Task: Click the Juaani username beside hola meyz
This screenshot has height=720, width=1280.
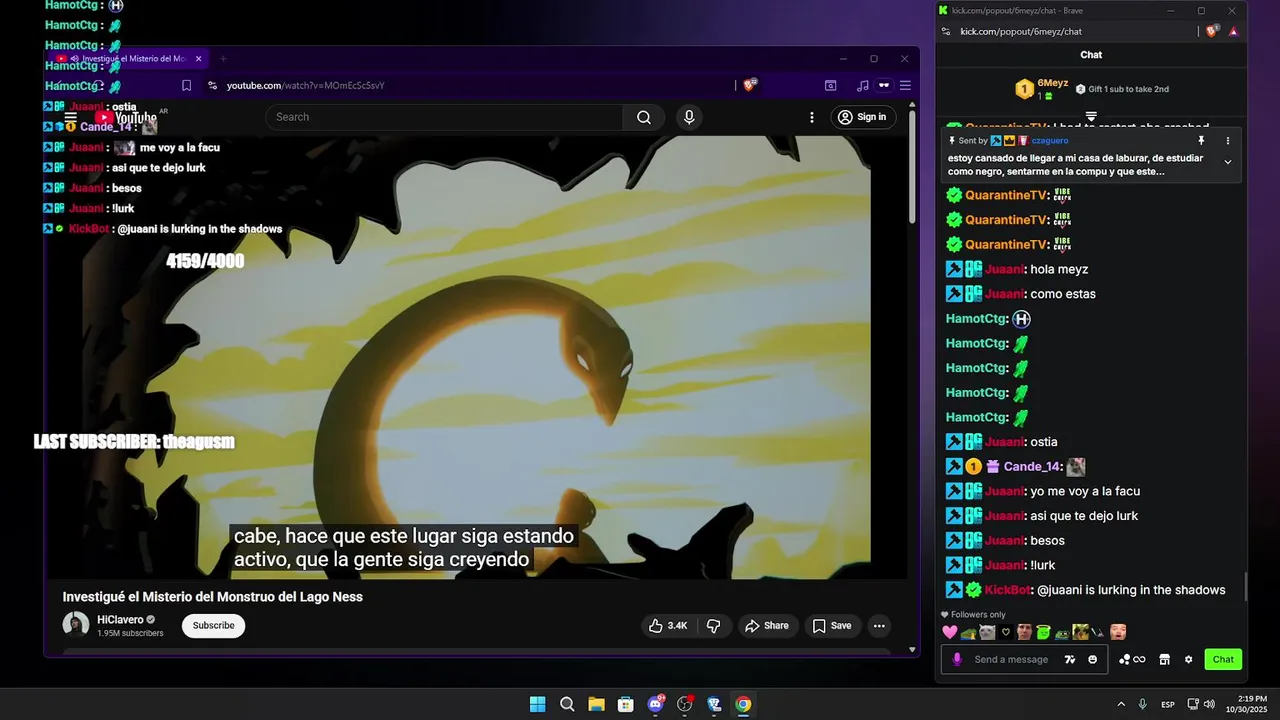Action: click(x=1004, y=269)
